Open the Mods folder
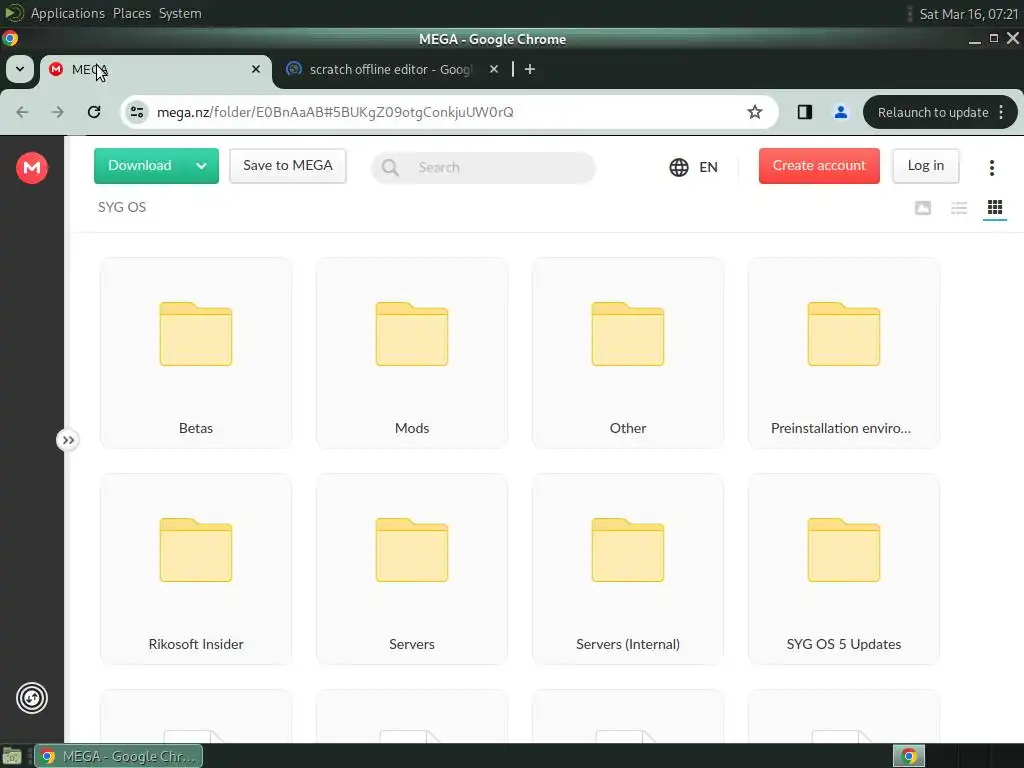The width and height of the screenshot is (1024, 768). tap(411, 353)
